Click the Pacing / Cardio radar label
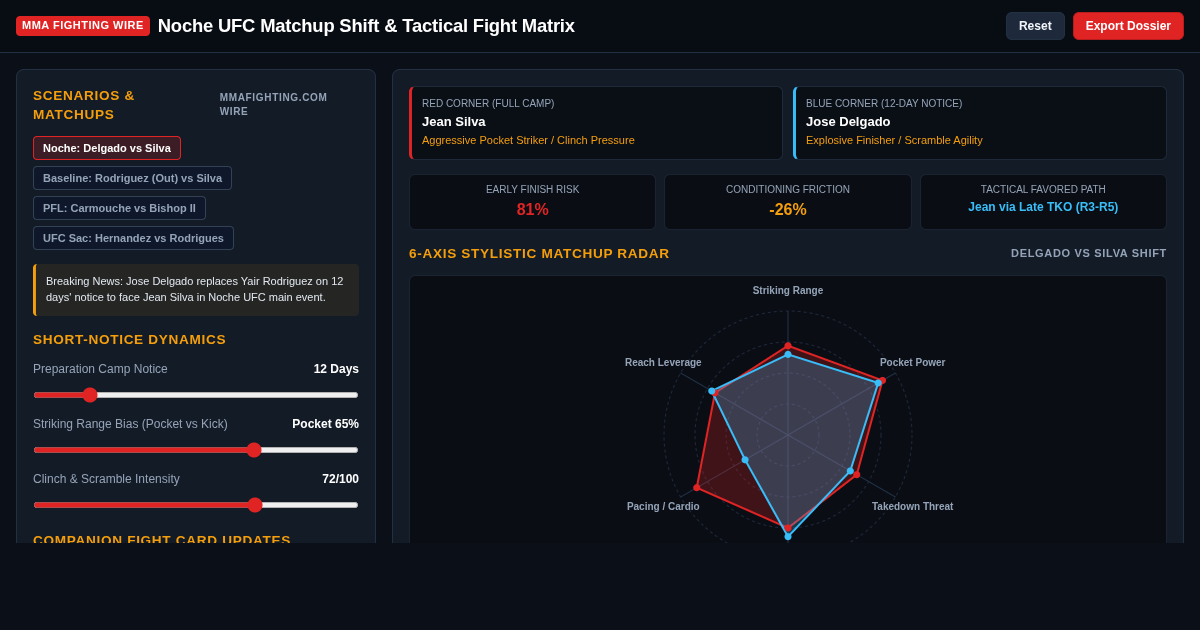The image size is (1200, 630). 663,507
